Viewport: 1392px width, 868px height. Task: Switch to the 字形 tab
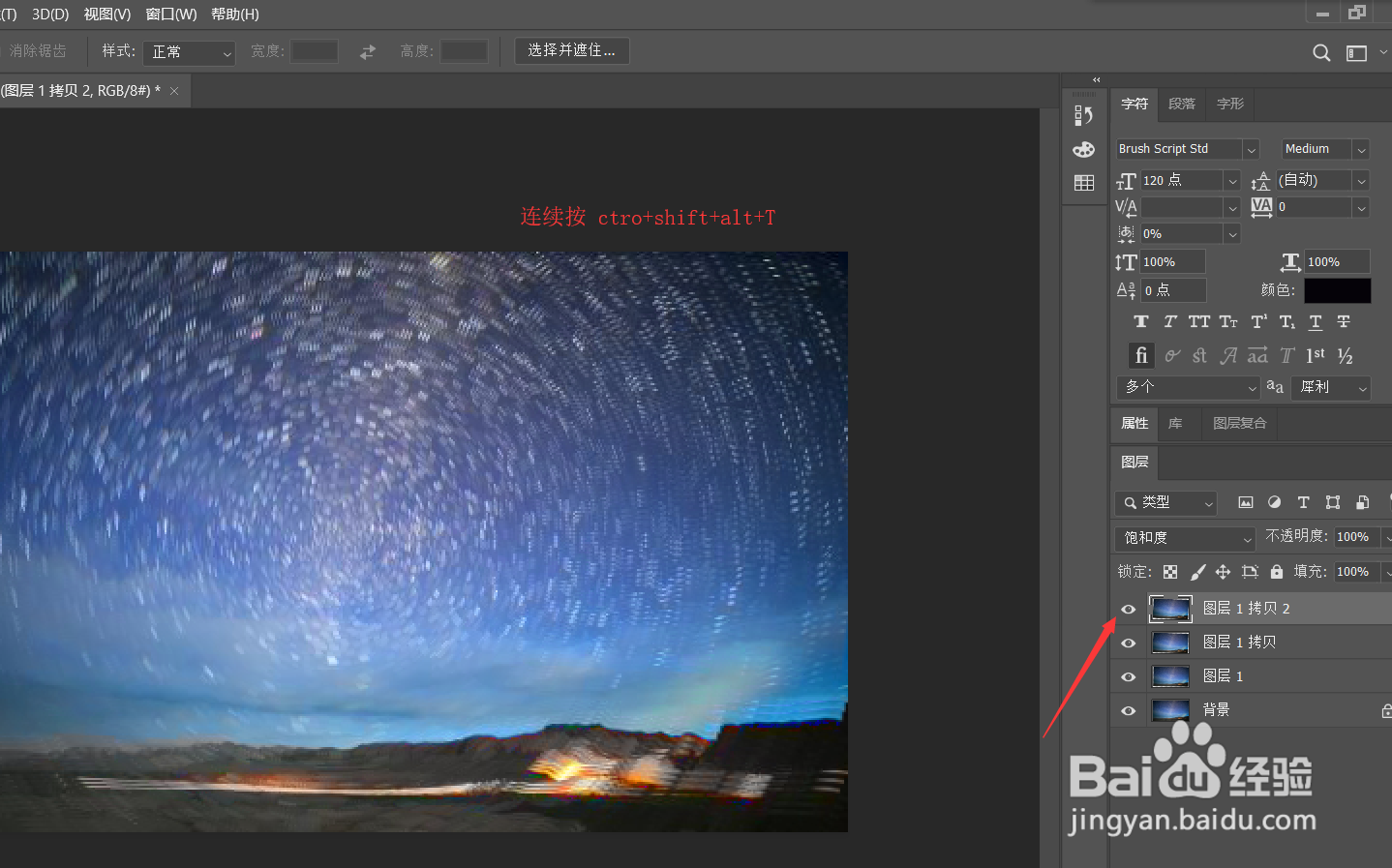pos(1230,104)
